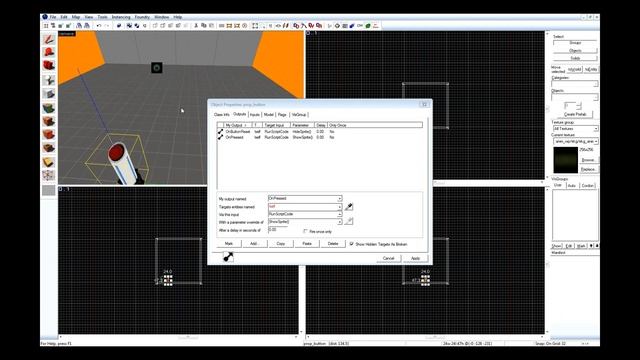
Task: Click the Add... button
Action: [x=255, y=244]
